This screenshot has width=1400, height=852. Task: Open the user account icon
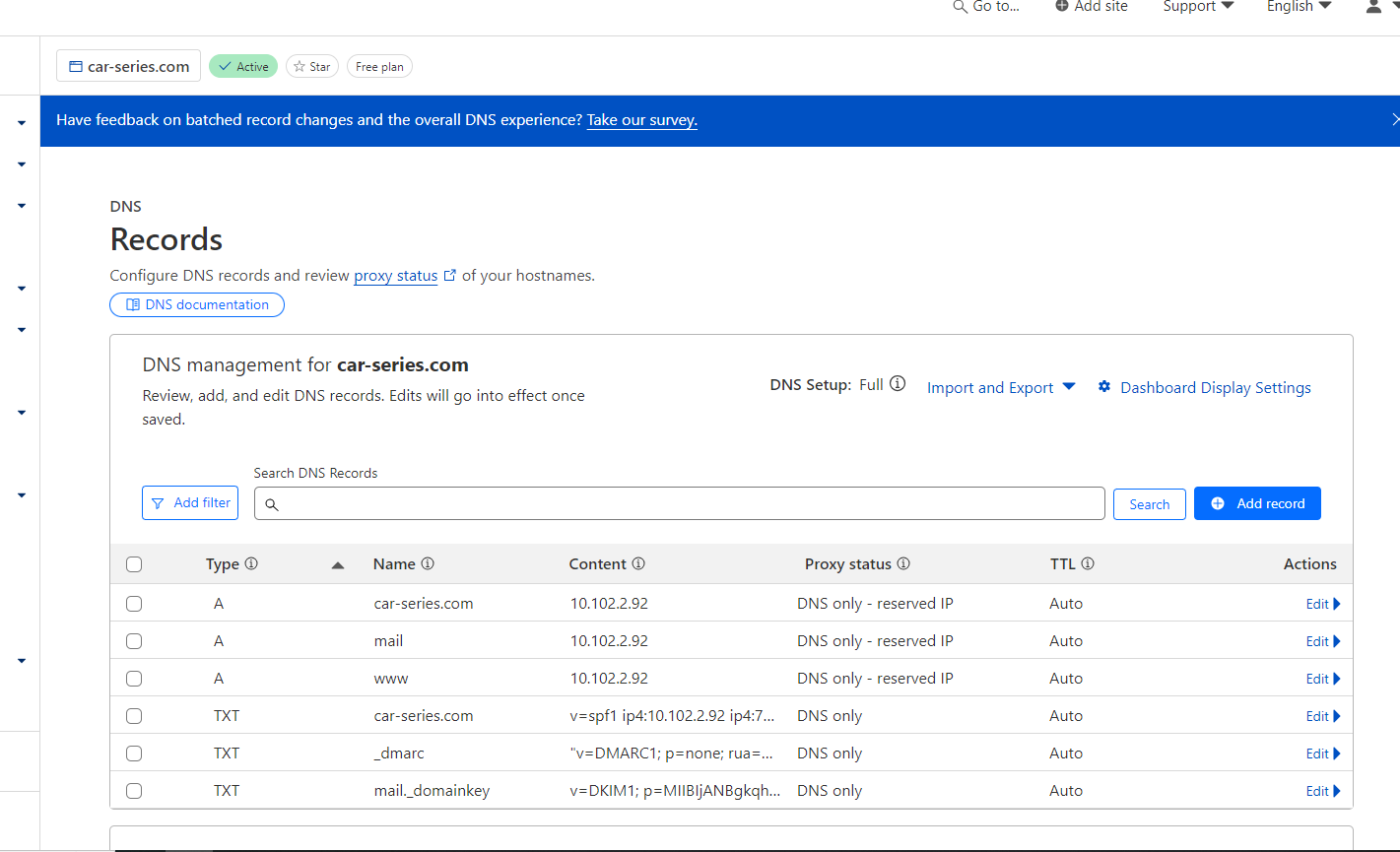pos(1373,7)
